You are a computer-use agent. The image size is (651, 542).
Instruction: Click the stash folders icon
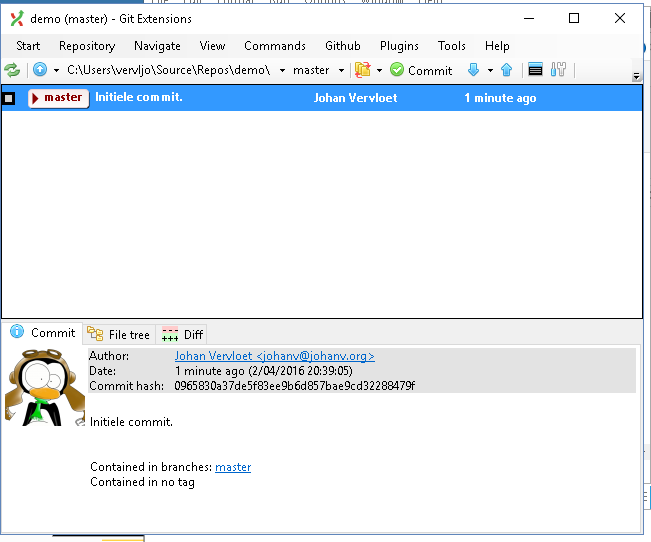pos(363,69)
